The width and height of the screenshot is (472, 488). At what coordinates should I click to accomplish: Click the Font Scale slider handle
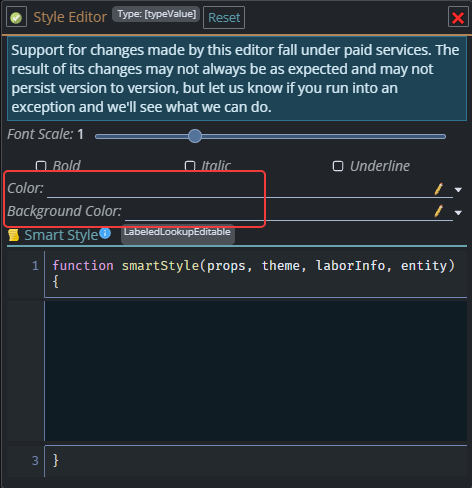195,136
